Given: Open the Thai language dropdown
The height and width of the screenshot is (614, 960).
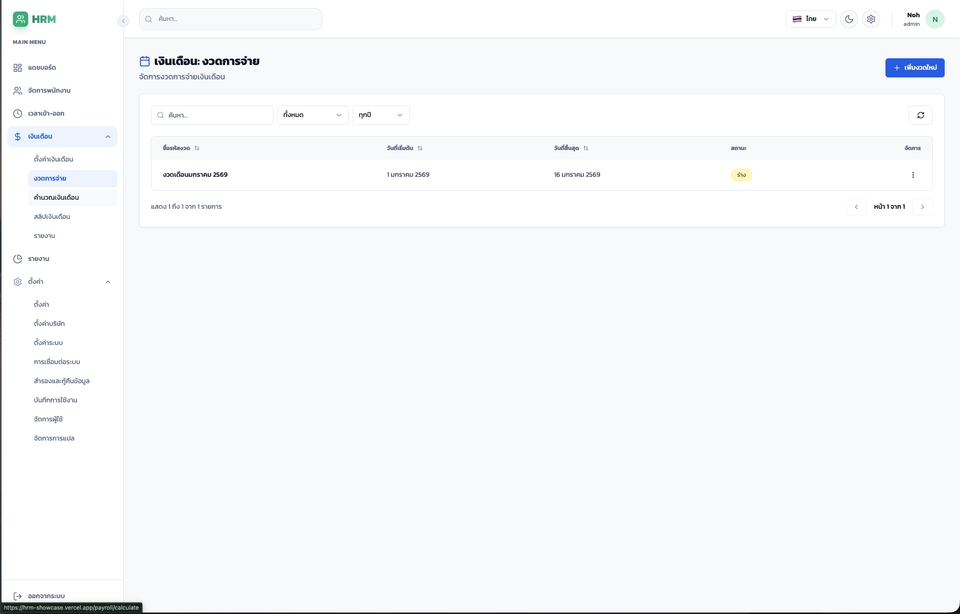Looking at the screenshot, I should (811, 19).
